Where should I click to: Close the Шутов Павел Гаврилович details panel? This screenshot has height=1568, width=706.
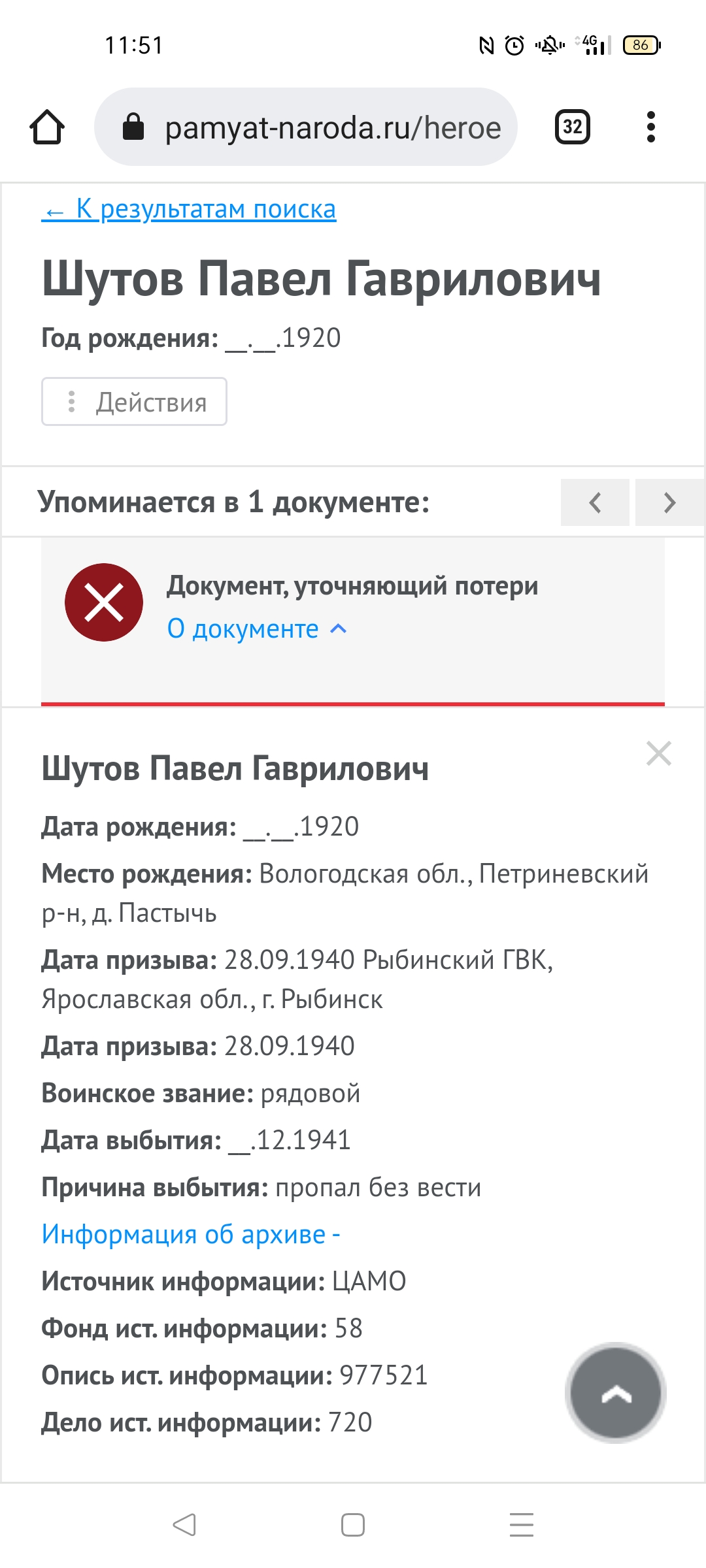coord(658,753)
